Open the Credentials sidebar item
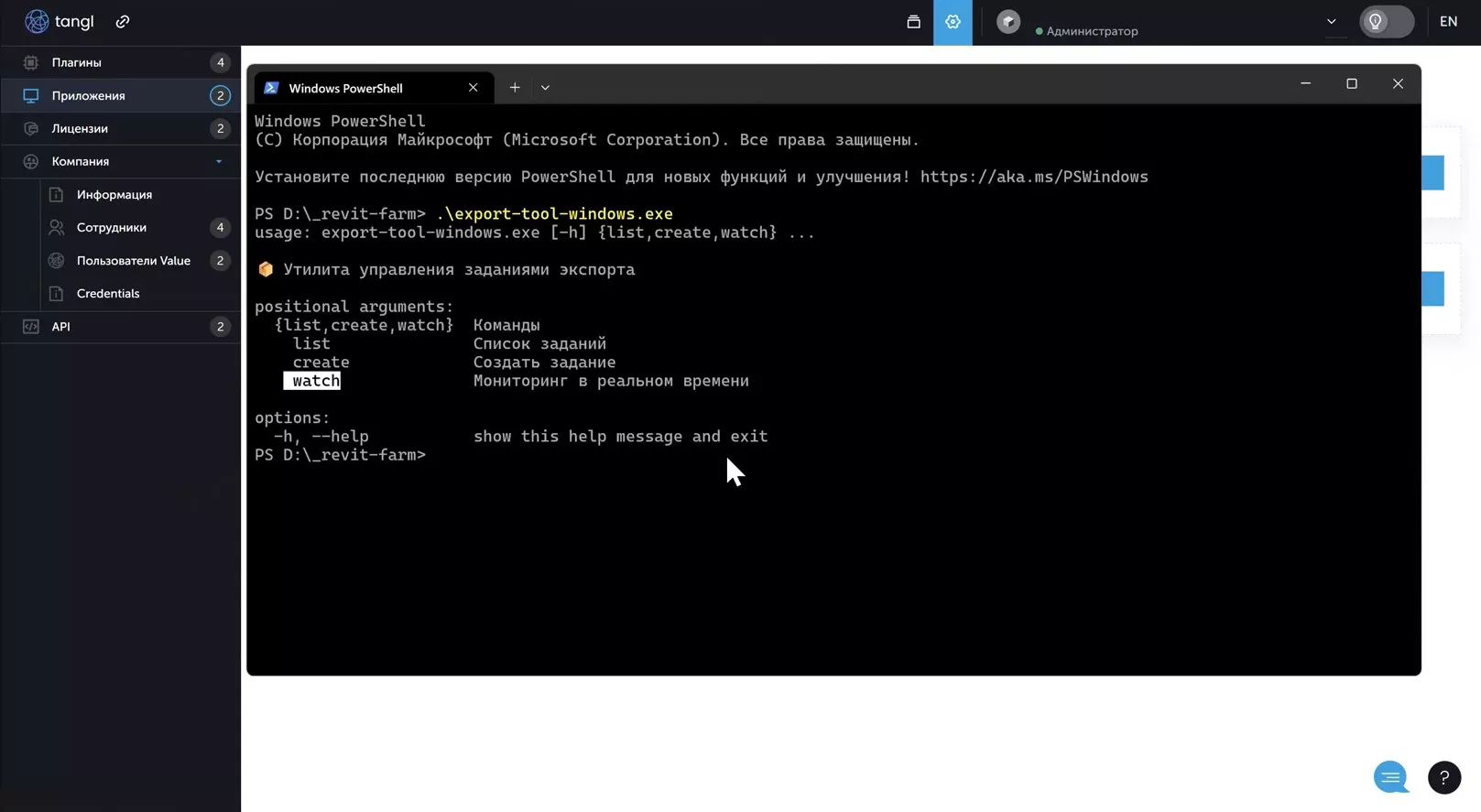Image resolution: width=1481 pixels, height=812 pixels. 108,293
